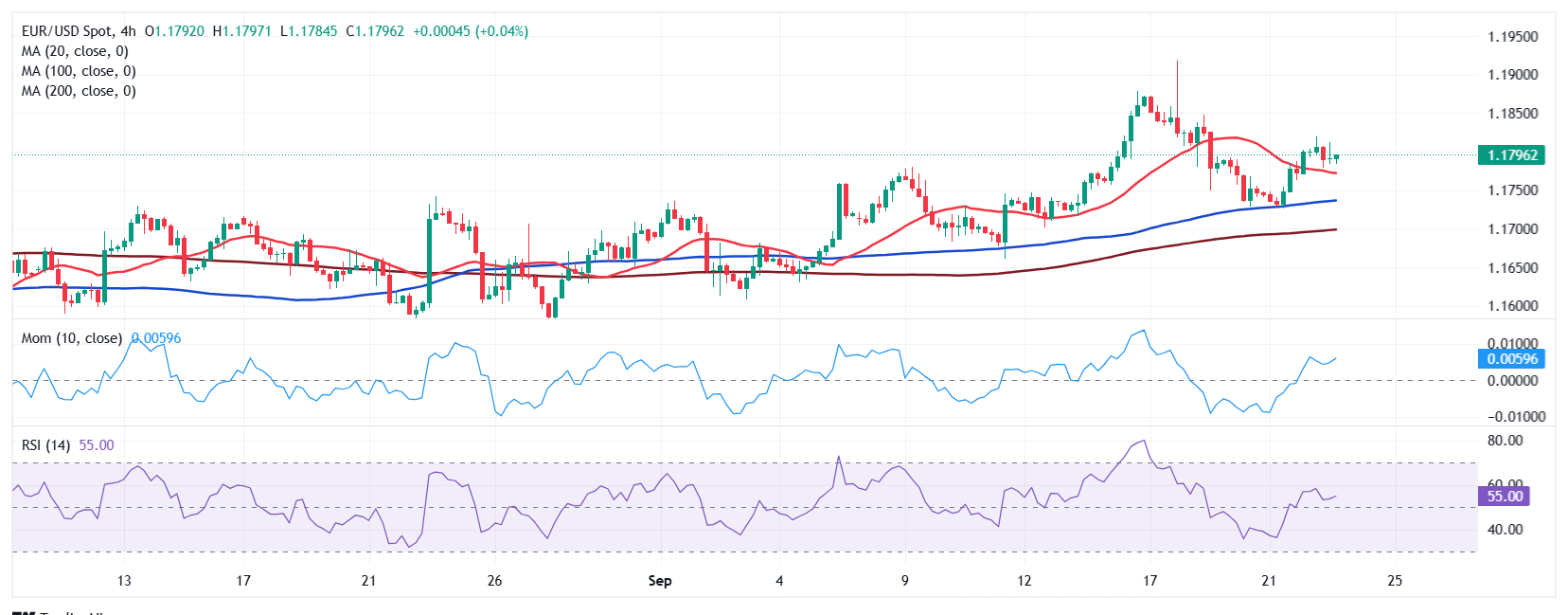Select date 26 on the time axis
The width and height of the screenshot is (1568, 615).
494,581
